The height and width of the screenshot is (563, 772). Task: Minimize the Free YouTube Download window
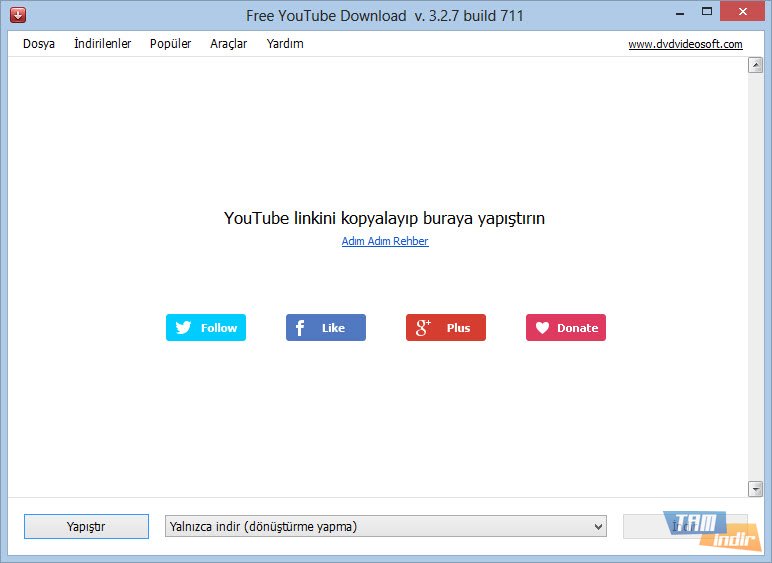tap(680, 12)
